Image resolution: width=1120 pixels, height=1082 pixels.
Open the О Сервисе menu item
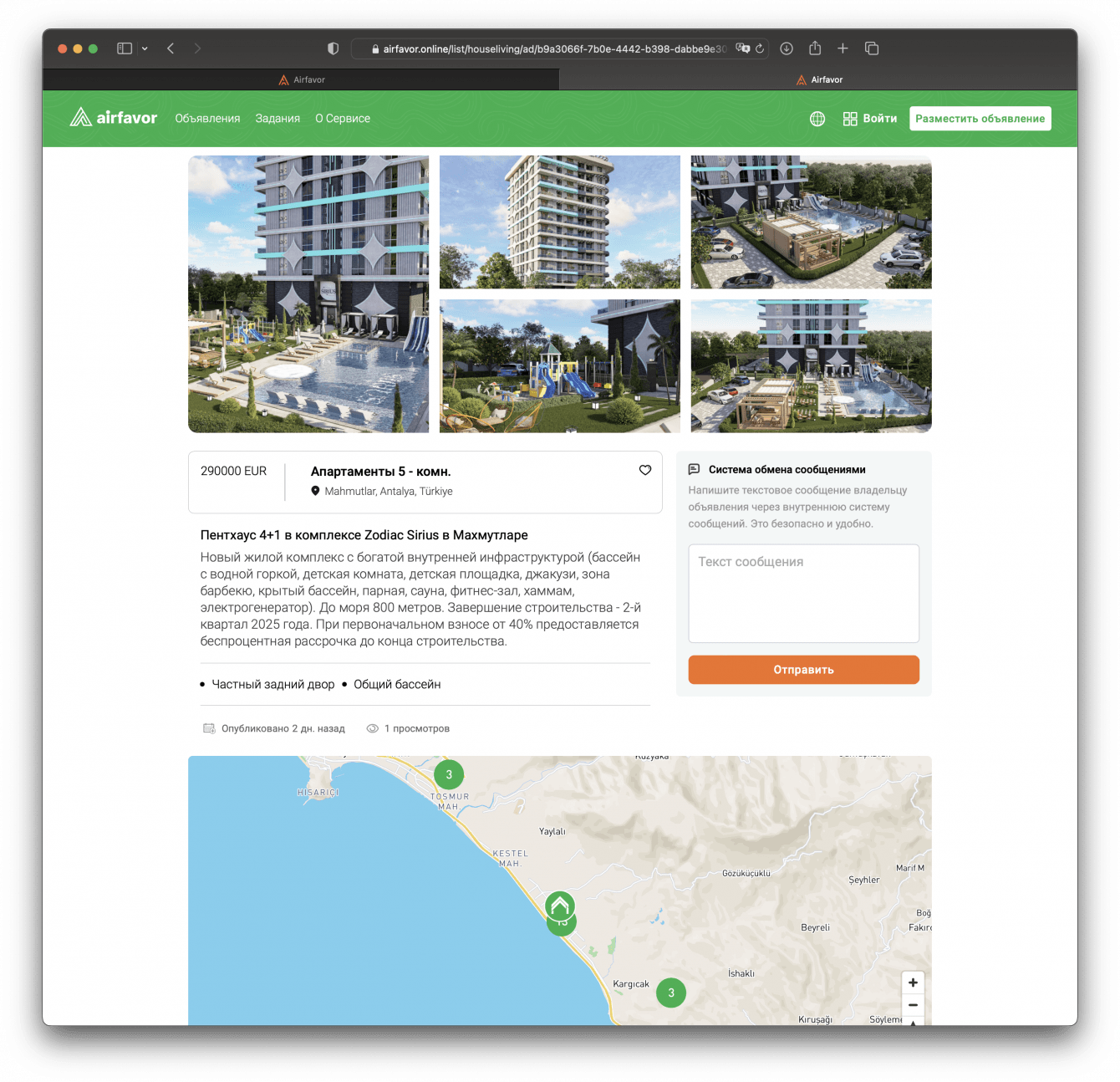343,119
